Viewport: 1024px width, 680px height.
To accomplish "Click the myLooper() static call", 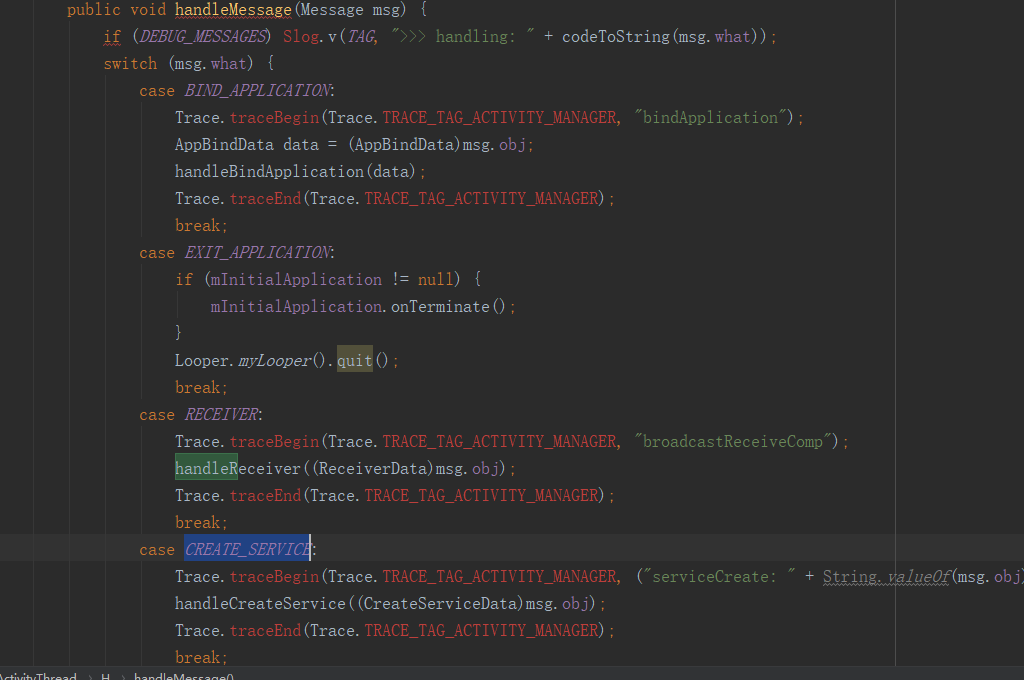I will click(x=281, y=361).
